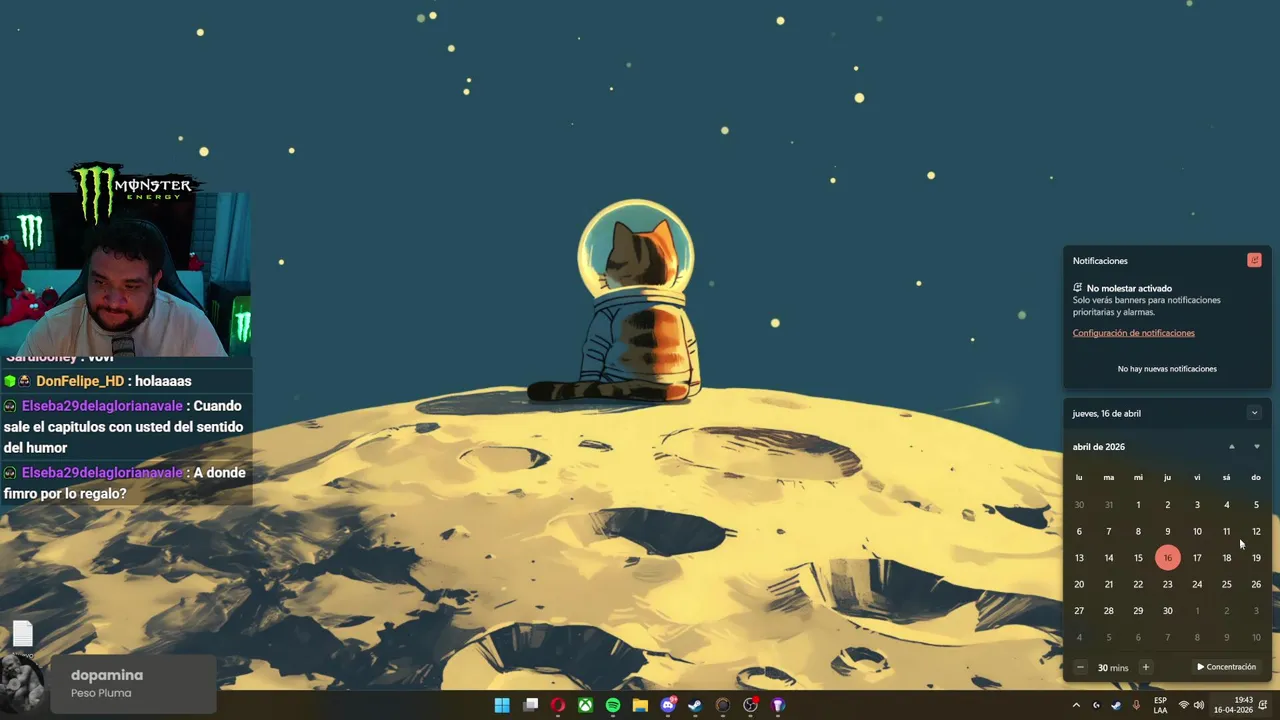Click dark circular app icon between Steam and OBS
Viewport: 1280px width, 720px height.
pos(723,705)
